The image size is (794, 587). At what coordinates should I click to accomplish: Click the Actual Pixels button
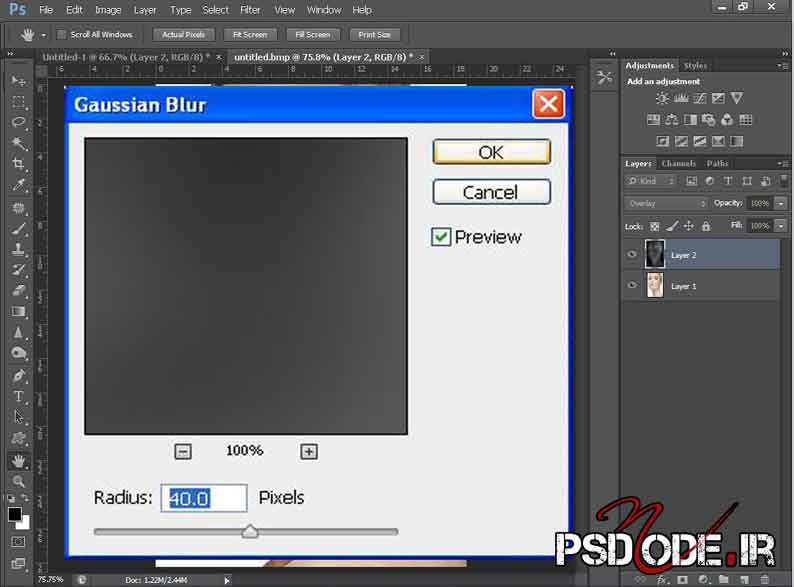[183, 34]
